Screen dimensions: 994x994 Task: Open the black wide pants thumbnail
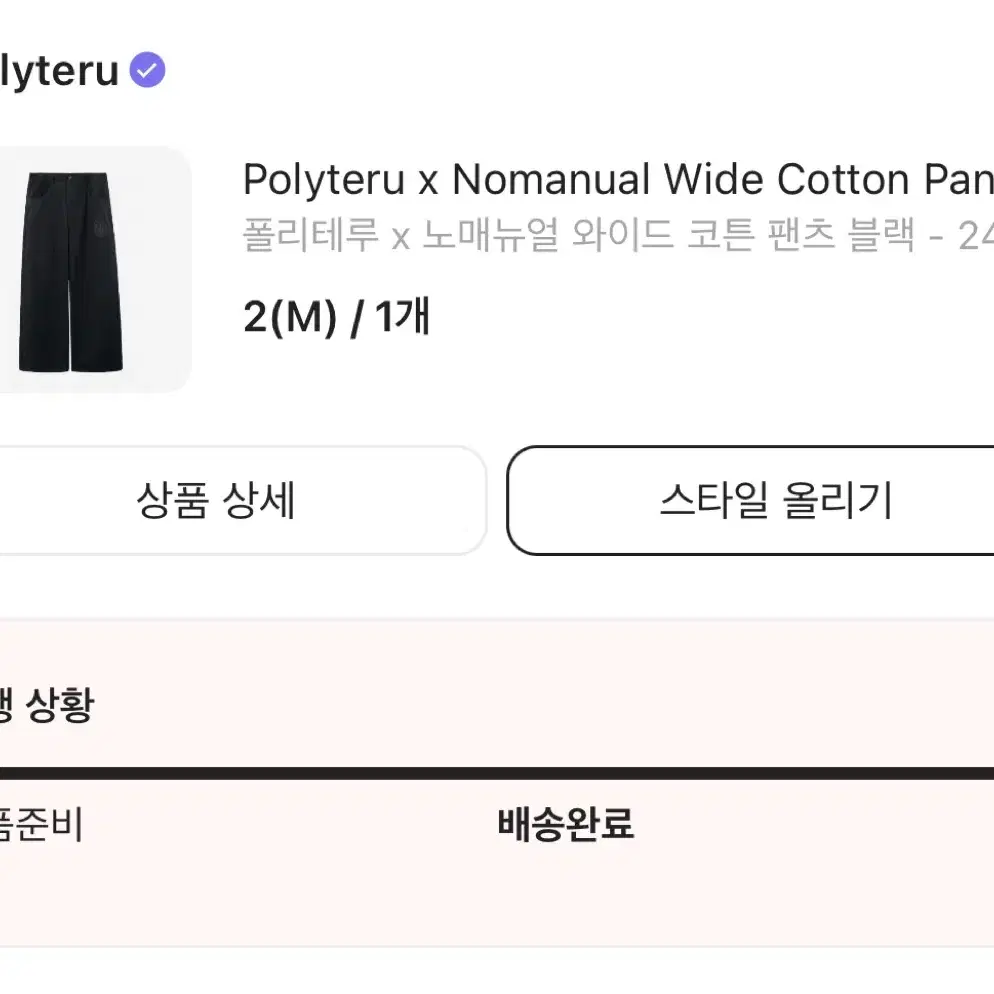tap(70, 271)
